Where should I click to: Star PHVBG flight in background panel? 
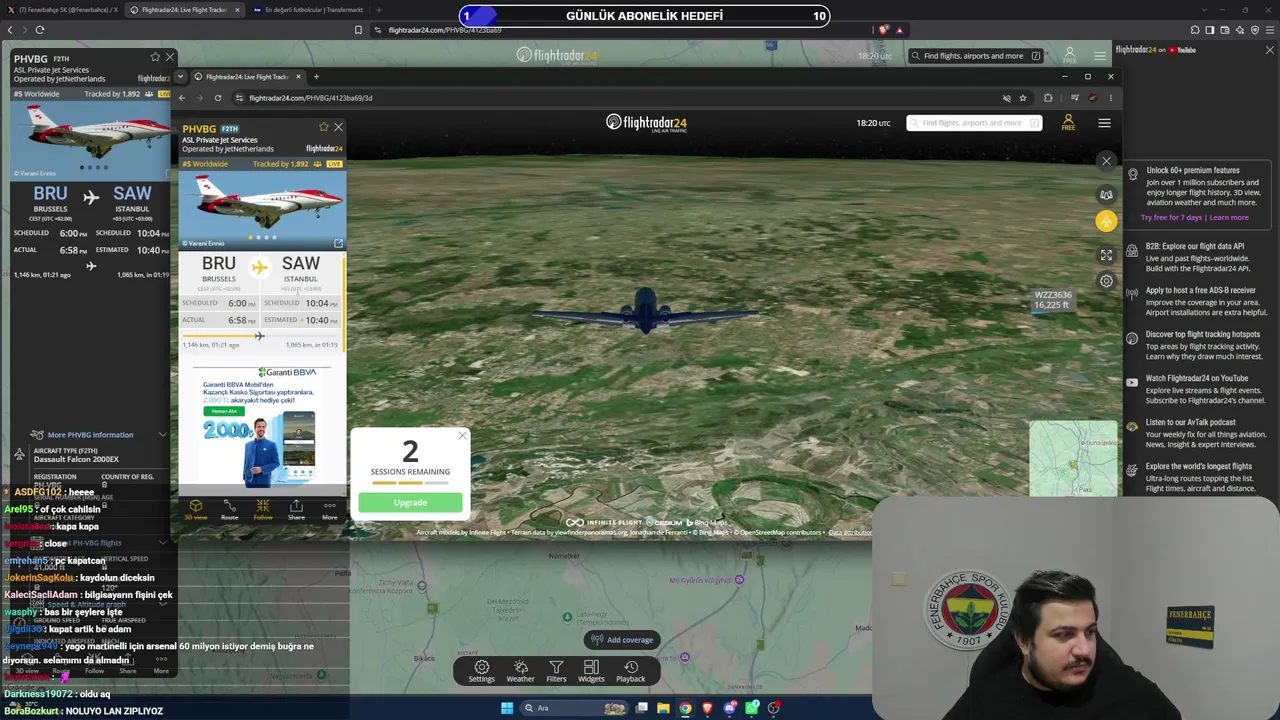pyautogui.click(x=155, y=57)
